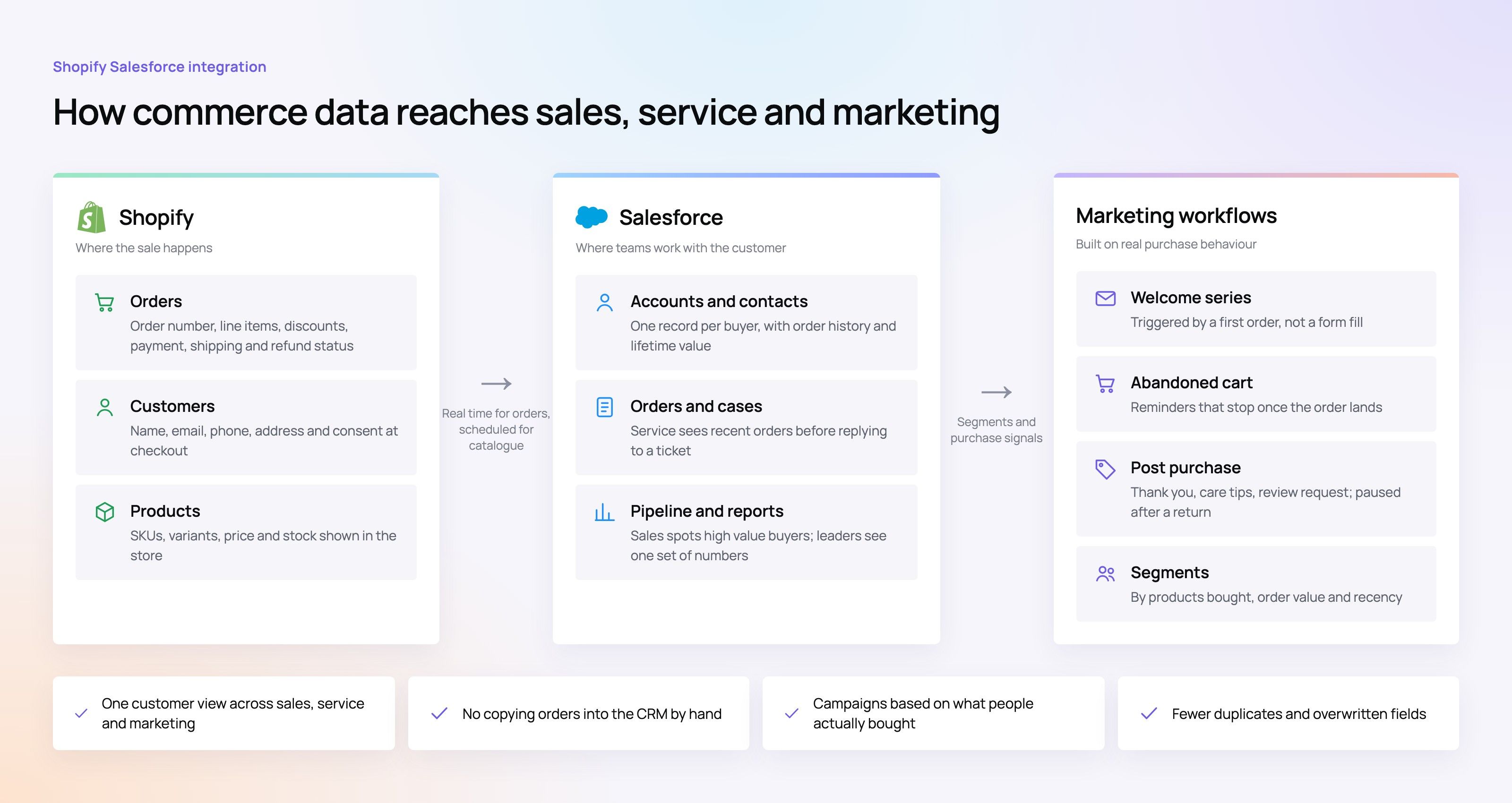Click Where the sale happens subtitle
Screen dimensions: 1512x803
click(x=144, y=248)
